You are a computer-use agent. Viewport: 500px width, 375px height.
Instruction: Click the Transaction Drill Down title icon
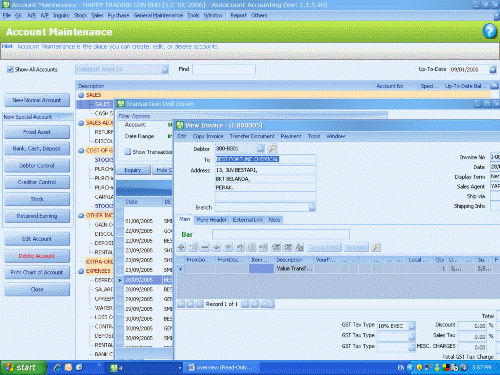[121, 104]
